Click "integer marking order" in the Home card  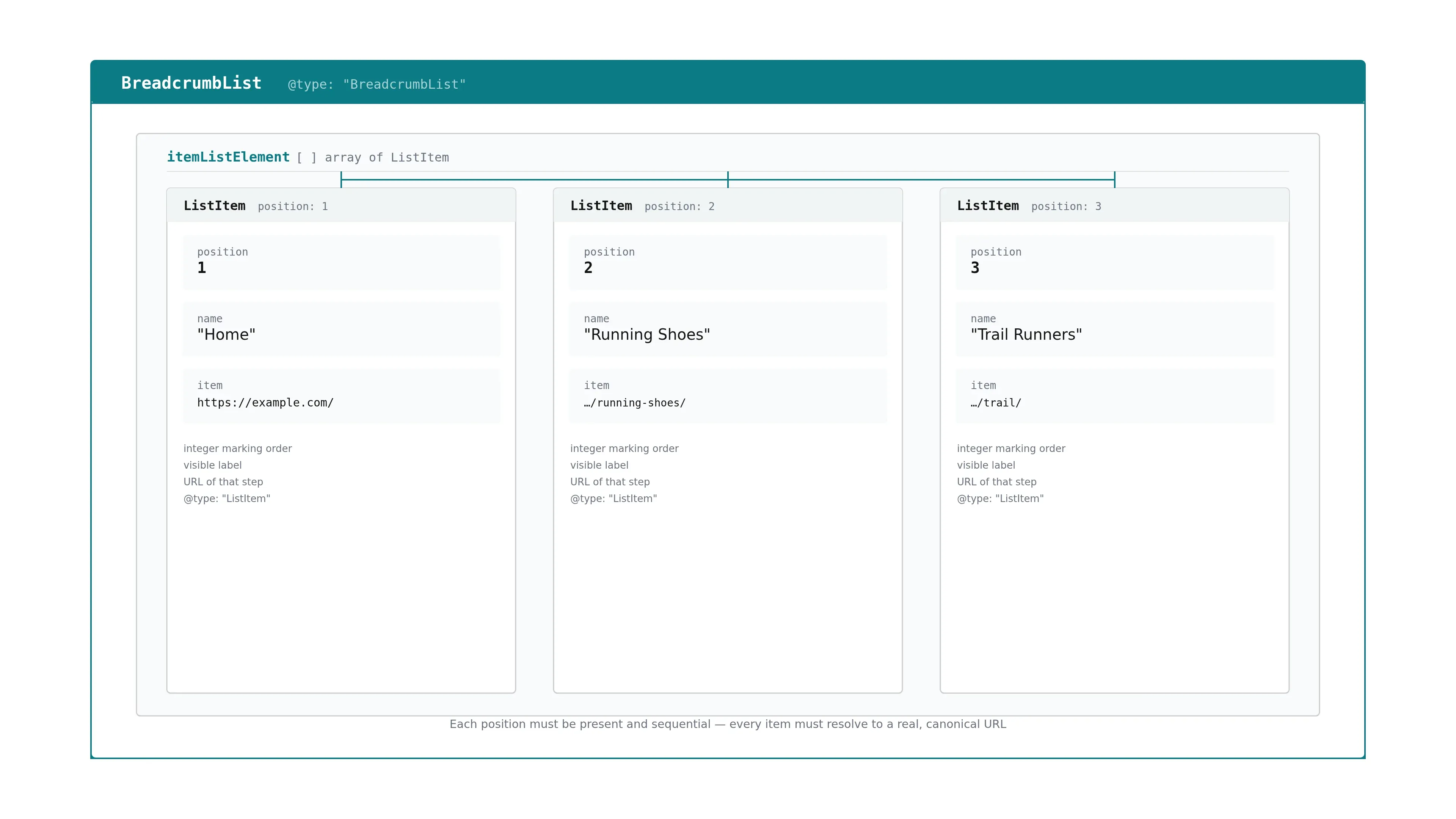tap(237, 448)
